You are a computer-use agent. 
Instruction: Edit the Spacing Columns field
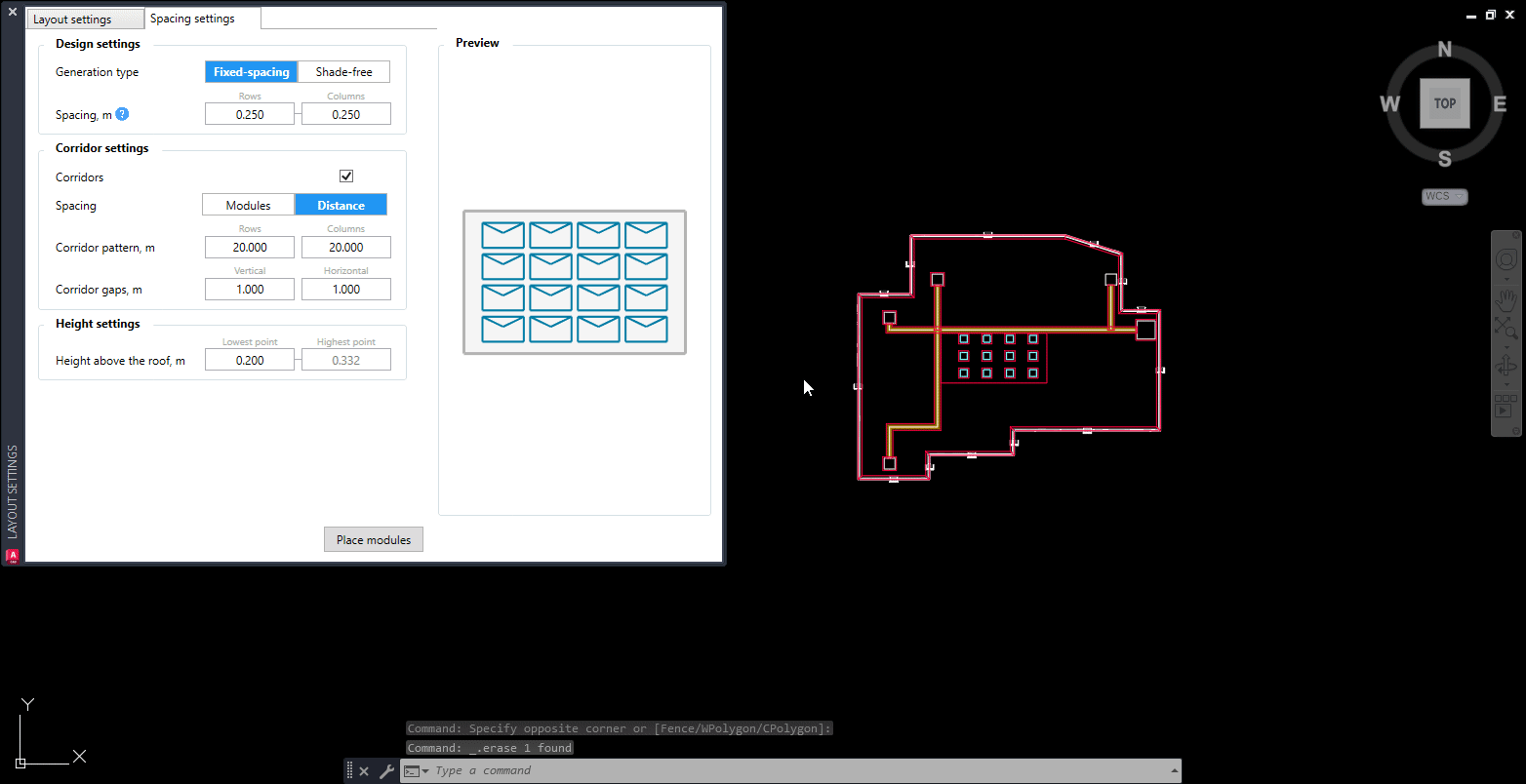tap(346, 114)
